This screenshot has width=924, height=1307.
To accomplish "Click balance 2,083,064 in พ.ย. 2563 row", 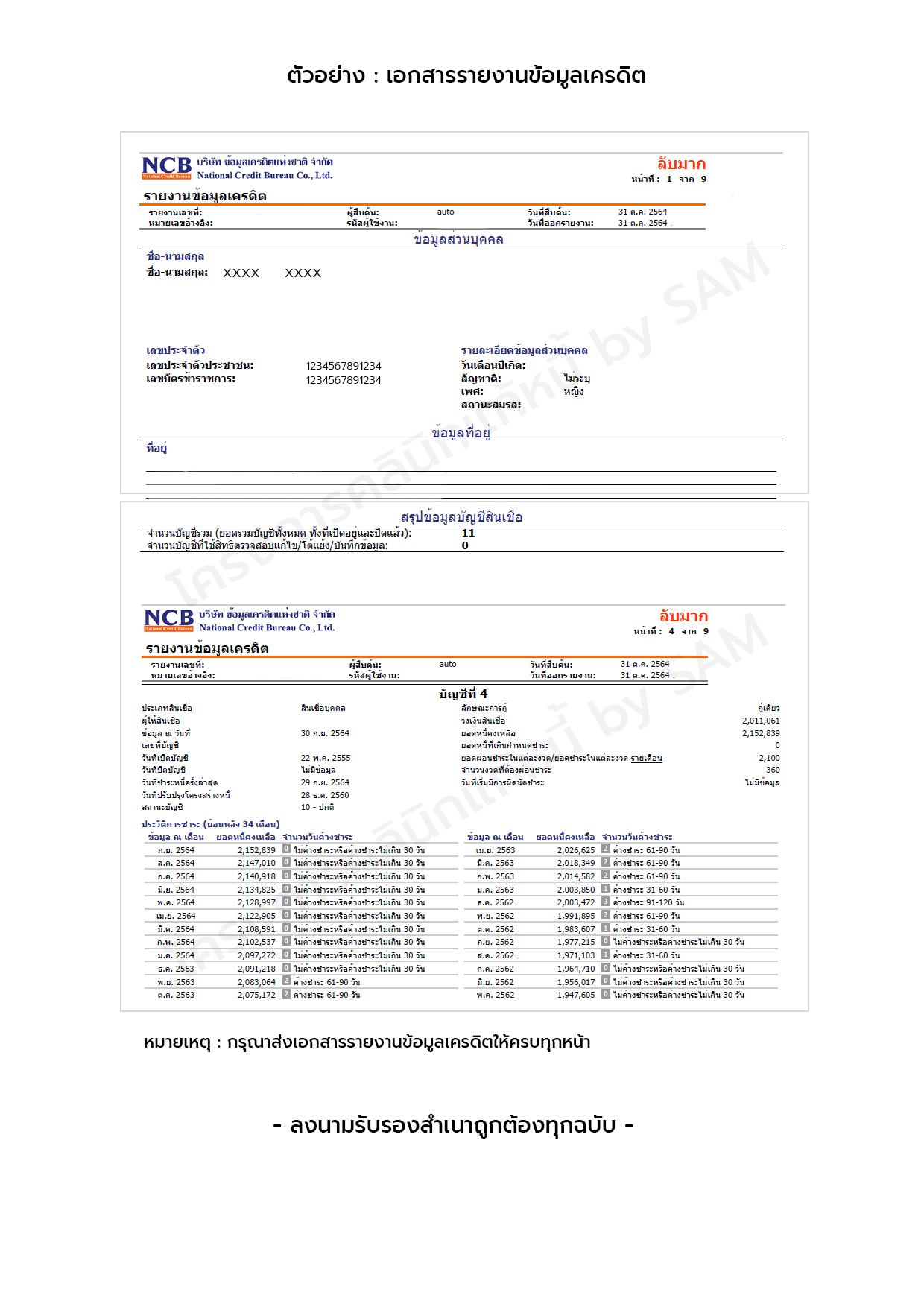I will [x=256, y=982].
